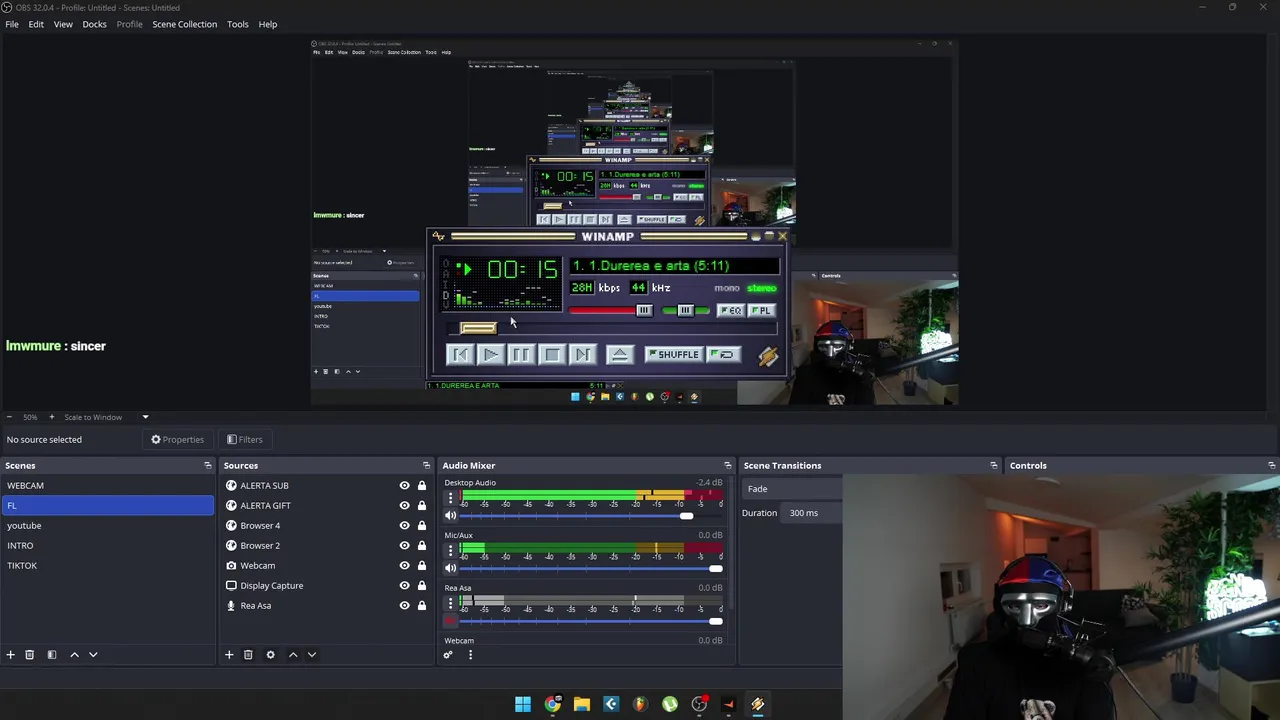Select the TIKTOK scene
The image size is (1280, 720).
point(107,565)
